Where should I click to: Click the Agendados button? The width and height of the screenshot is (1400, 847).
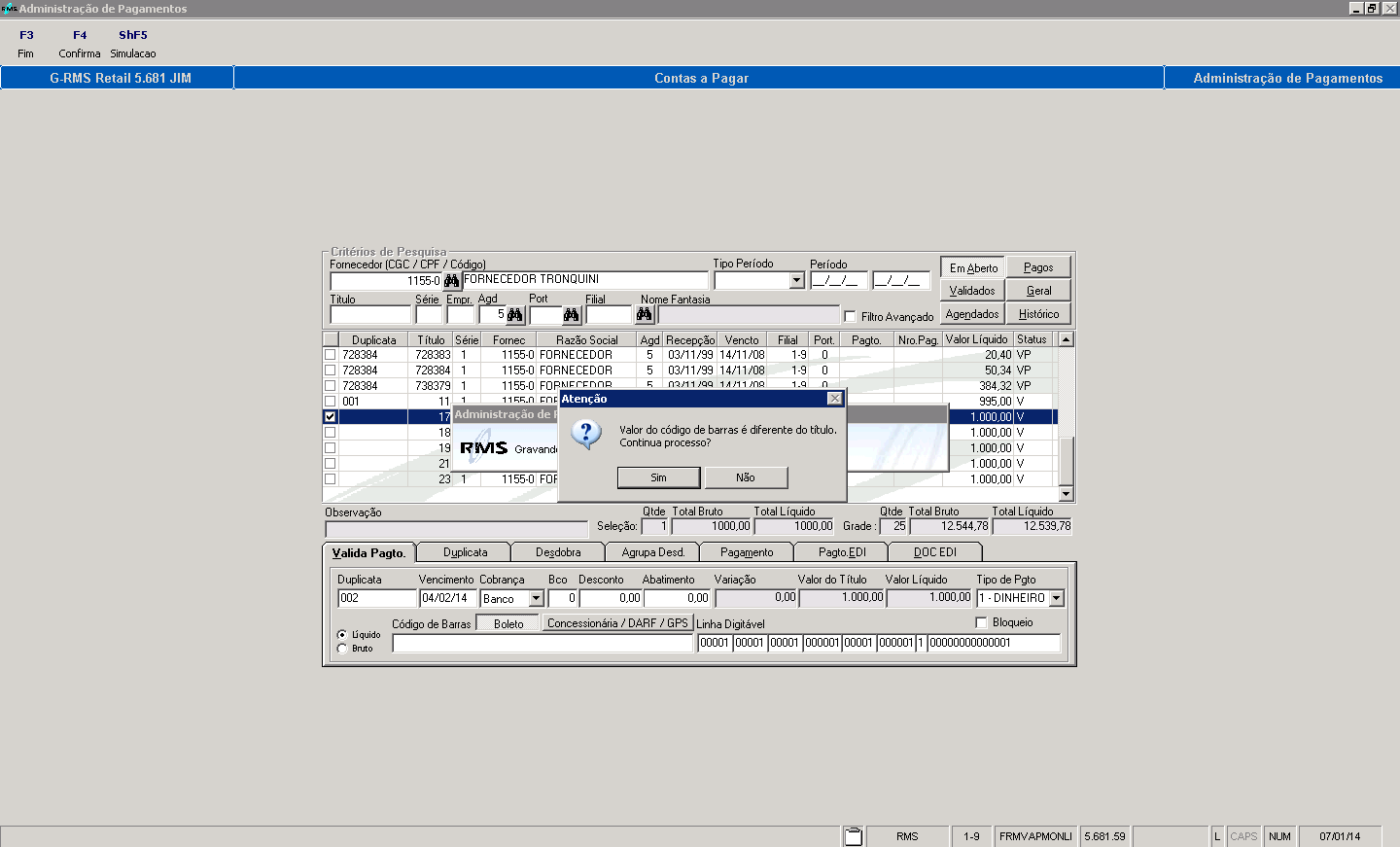(x=972, y=314)
